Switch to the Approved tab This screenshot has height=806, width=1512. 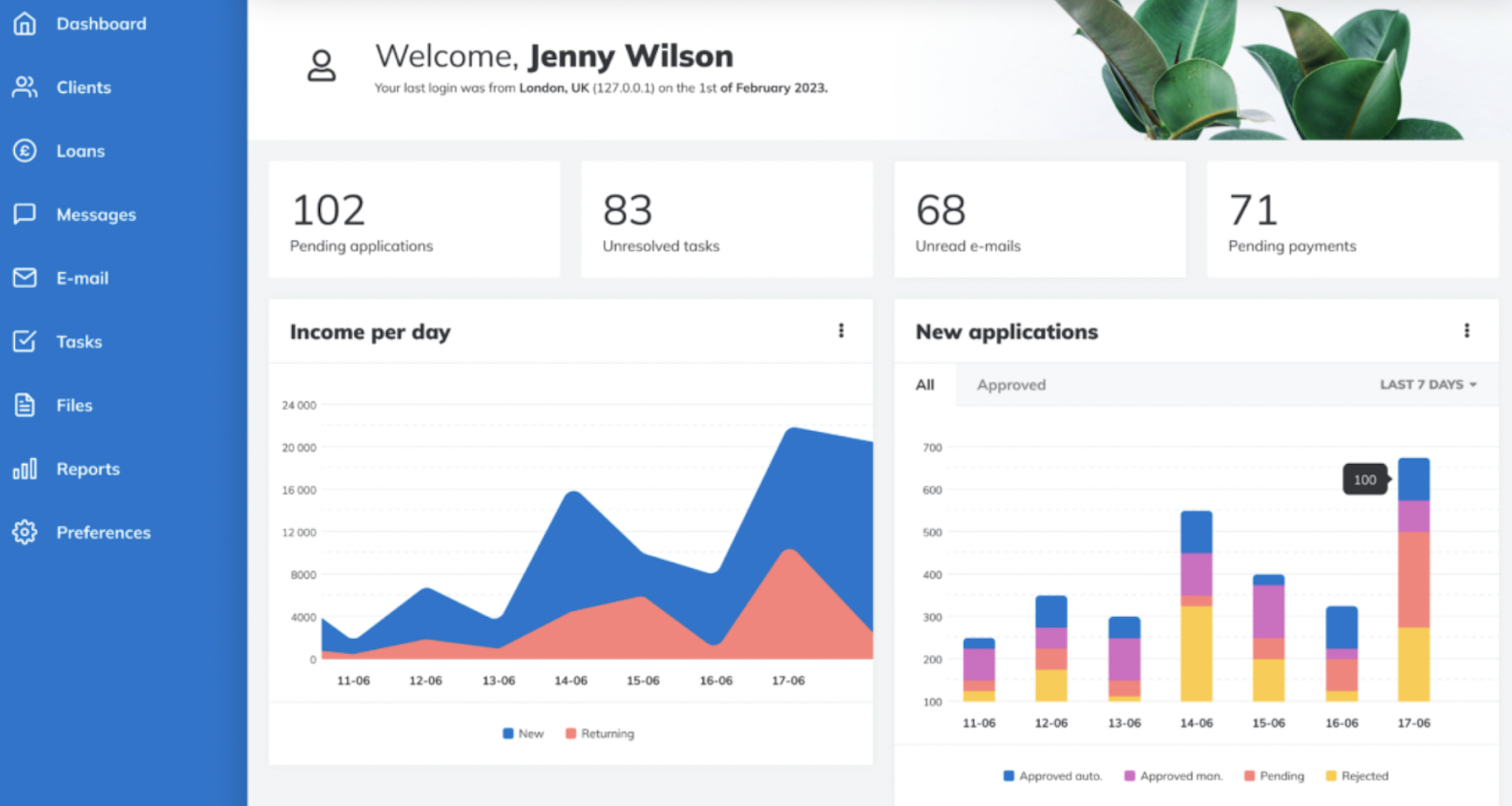[x=1012, y=385]
